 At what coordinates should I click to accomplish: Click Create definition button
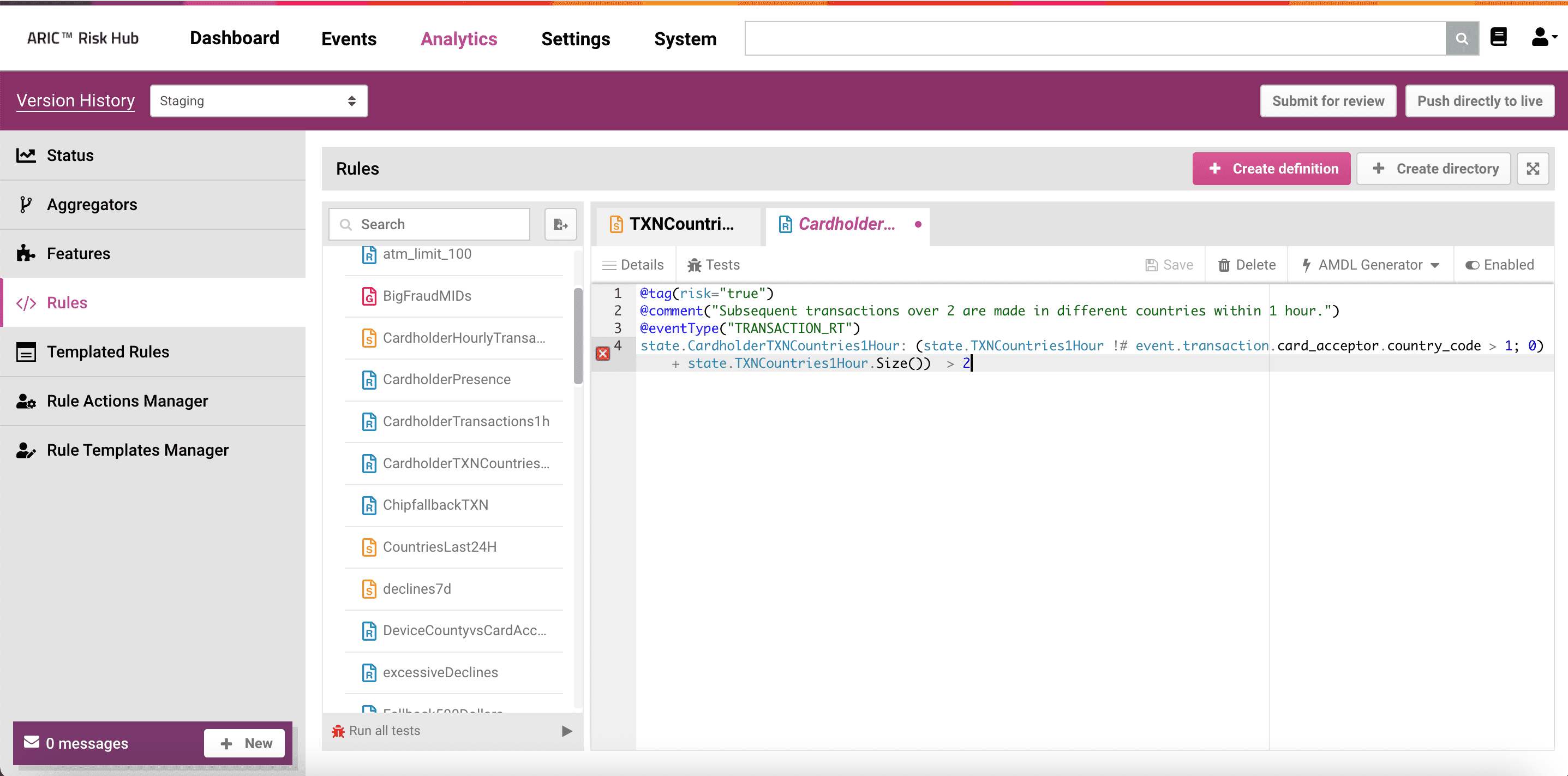click(x=1271, y=169)
